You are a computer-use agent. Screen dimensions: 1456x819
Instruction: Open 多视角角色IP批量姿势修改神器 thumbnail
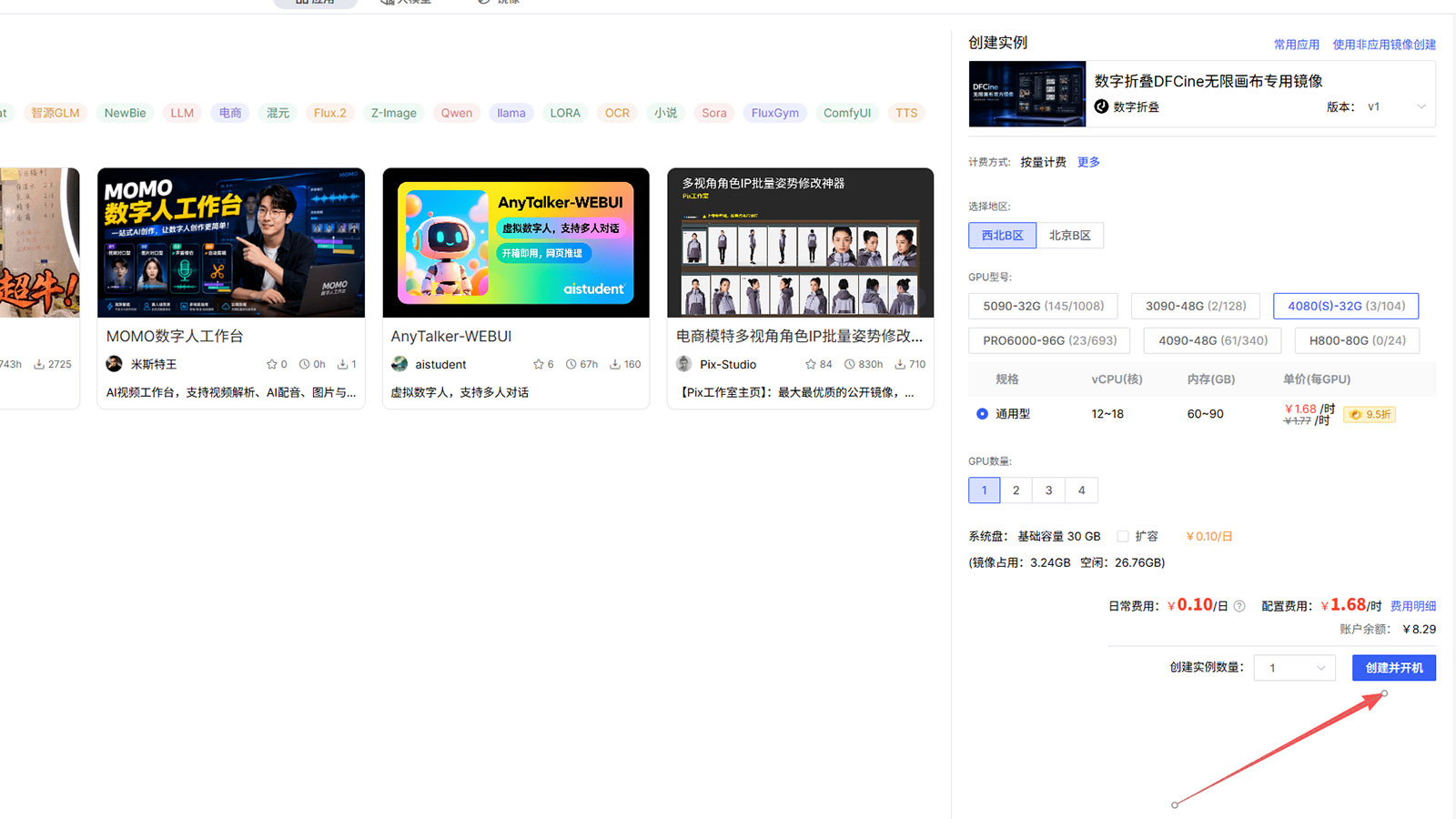[x=801, y=243]
